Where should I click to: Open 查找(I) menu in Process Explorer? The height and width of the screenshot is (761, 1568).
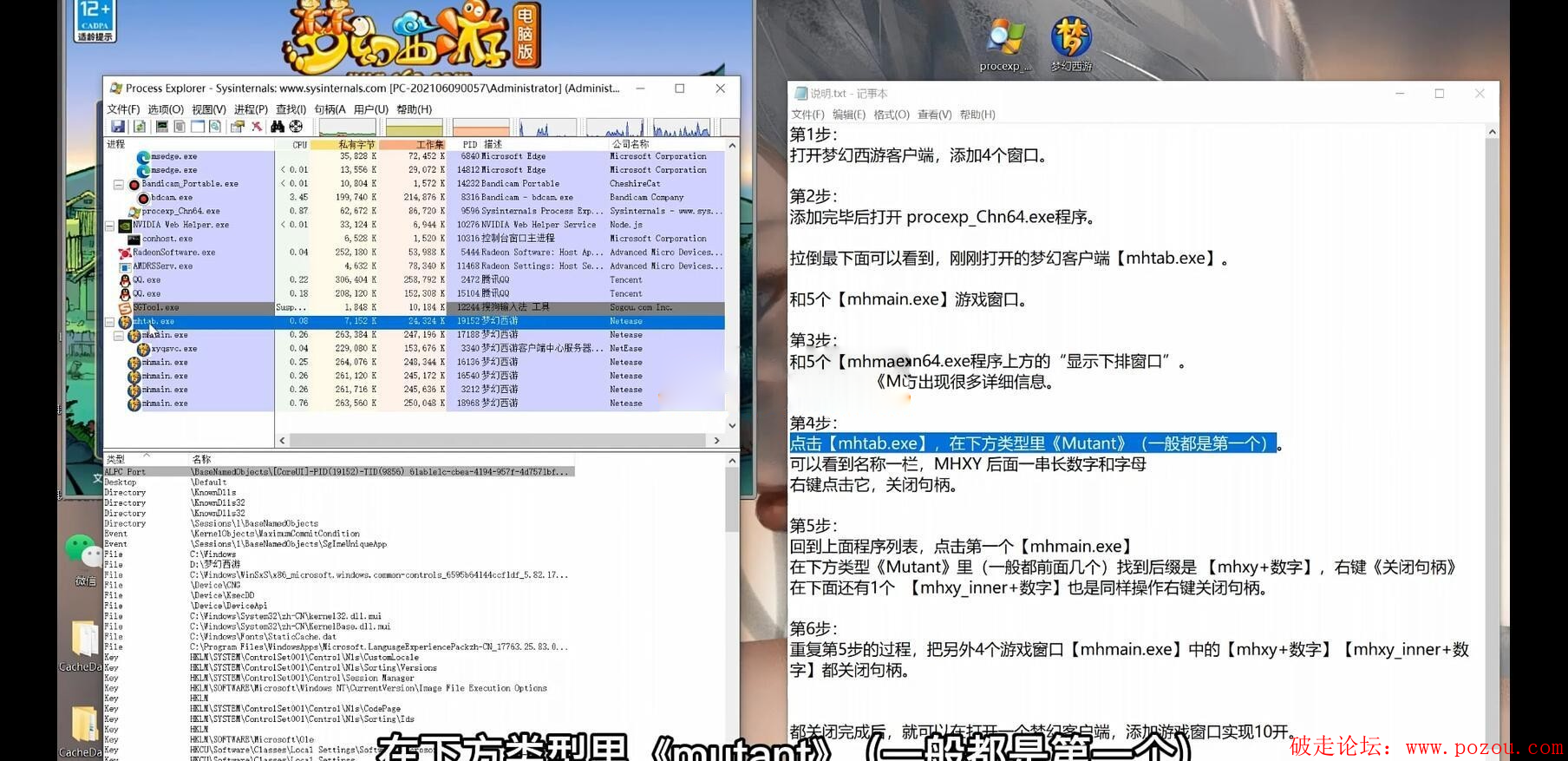(291, 109)
